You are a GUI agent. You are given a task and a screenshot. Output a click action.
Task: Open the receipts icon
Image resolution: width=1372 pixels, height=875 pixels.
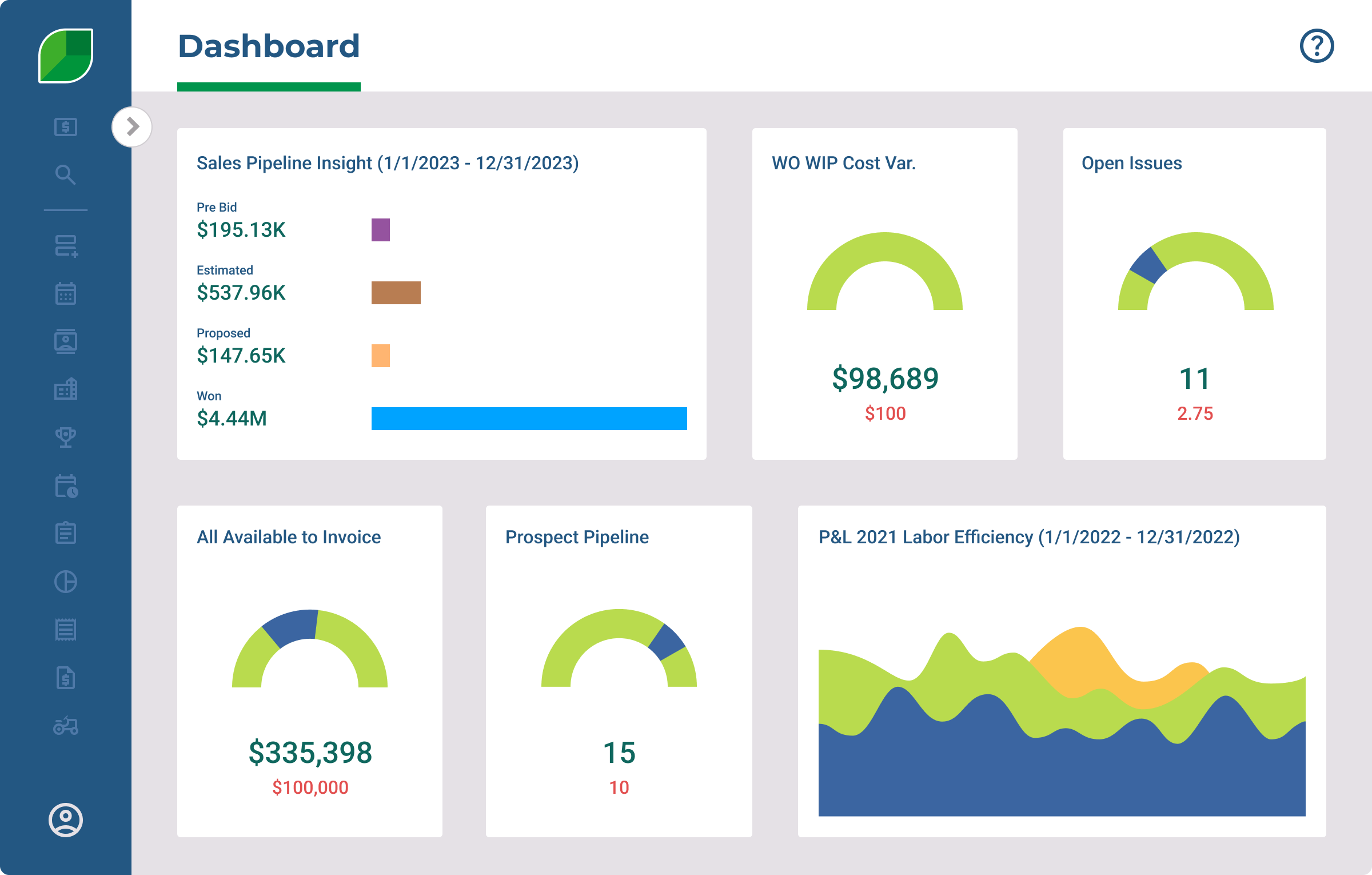(x=66, y=630)
